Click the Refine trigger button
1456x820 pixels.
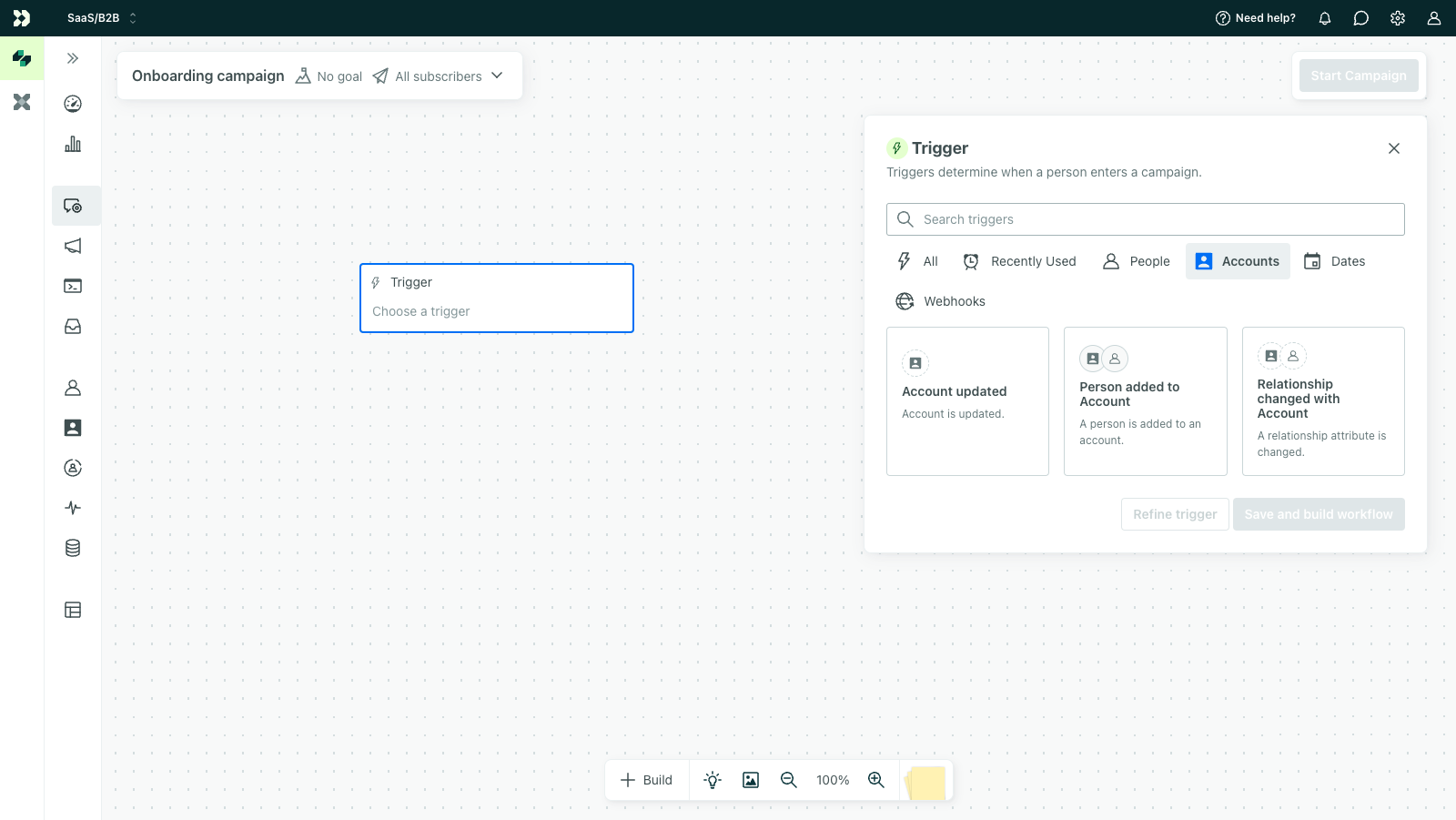coord(1175,514)
